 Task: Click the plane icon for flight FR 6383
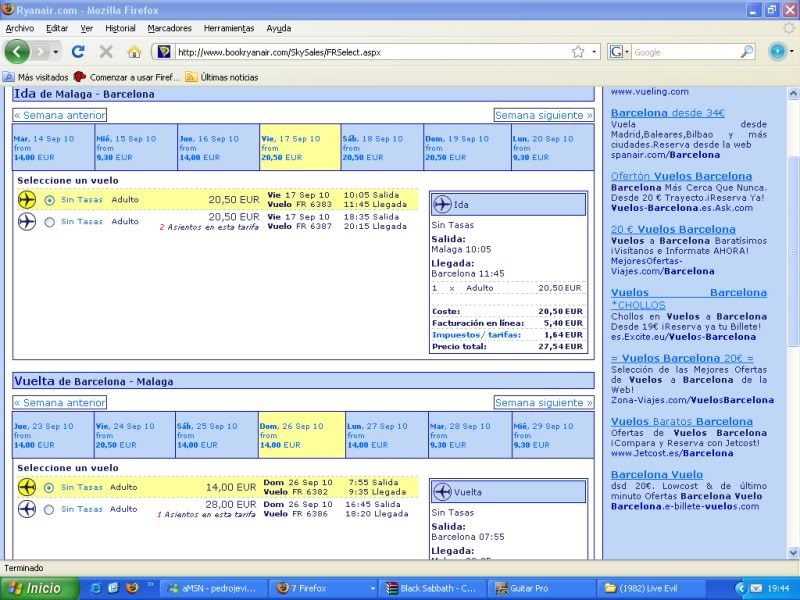coord(27,199)
